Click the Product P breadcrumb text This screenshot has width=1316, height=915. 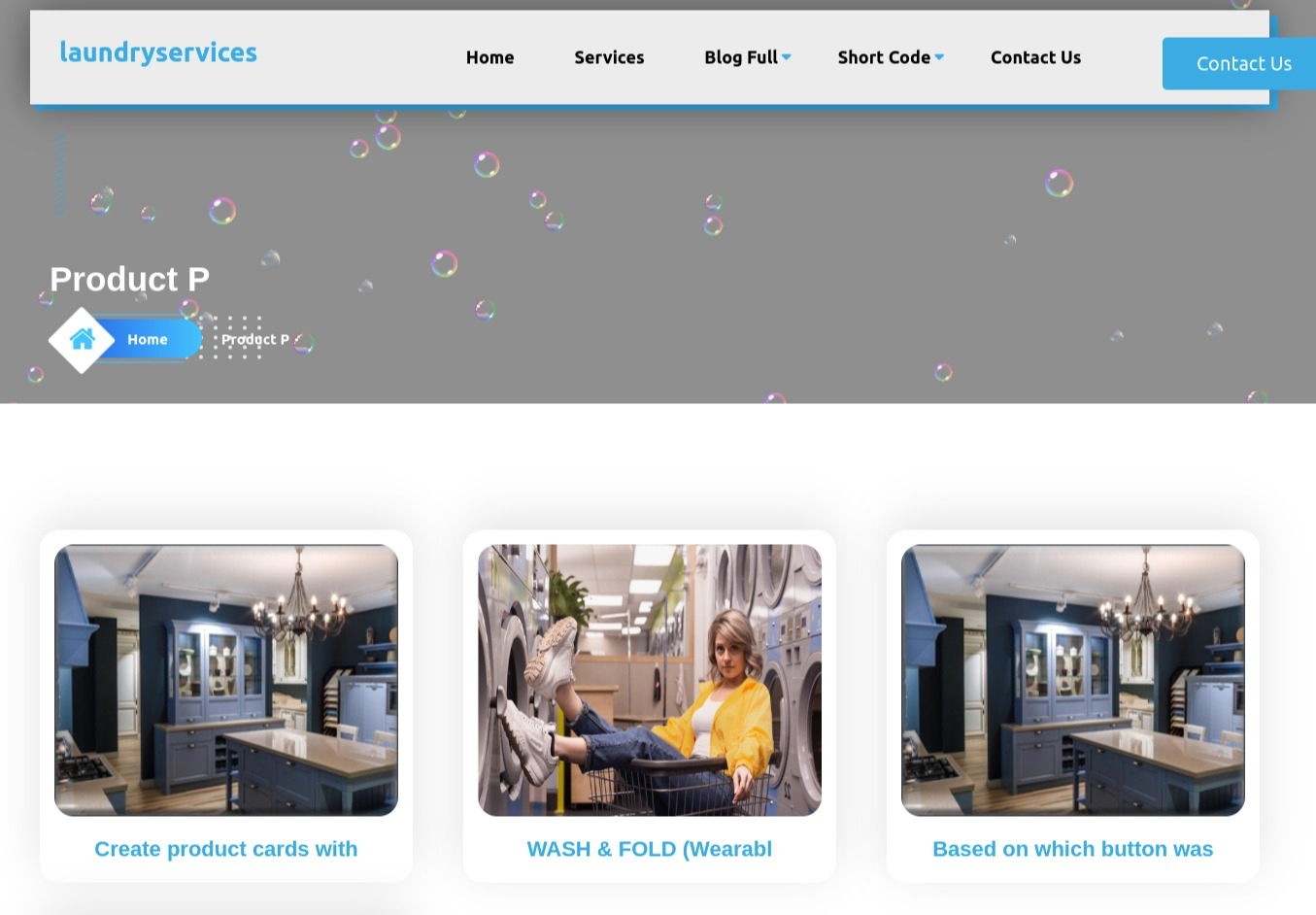(x=257, y=339)
